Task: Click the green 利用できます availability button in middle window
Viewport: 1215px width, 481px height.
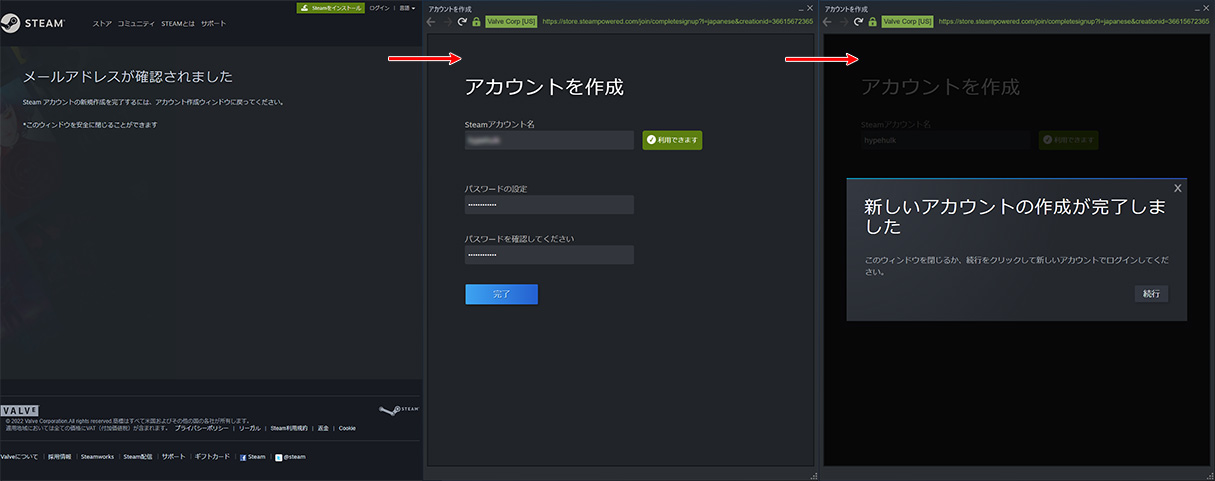Action: click(x=672, y=140)
